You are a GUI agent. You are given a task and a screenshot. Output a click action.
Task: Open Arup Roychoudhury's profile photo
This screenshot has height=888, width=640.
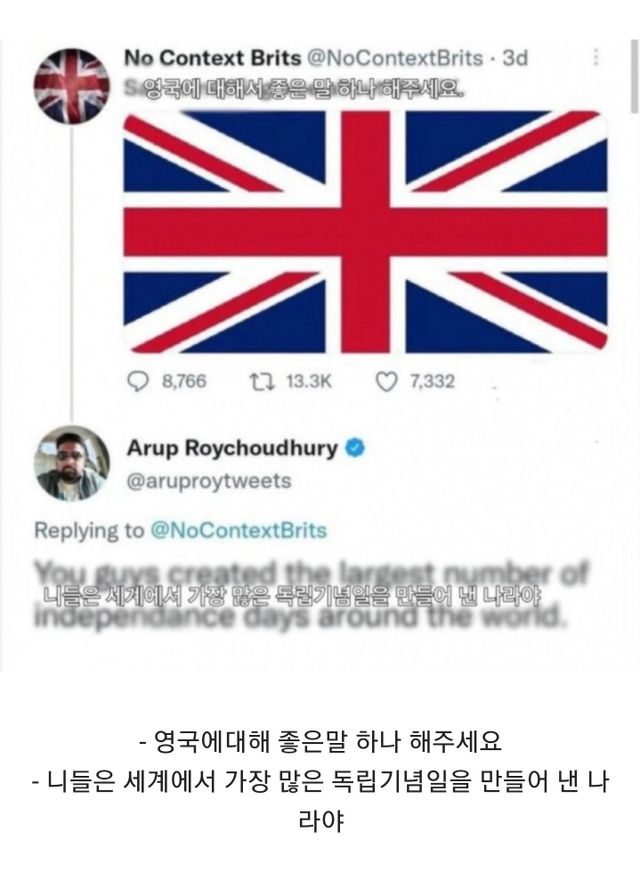coord(72,463)
